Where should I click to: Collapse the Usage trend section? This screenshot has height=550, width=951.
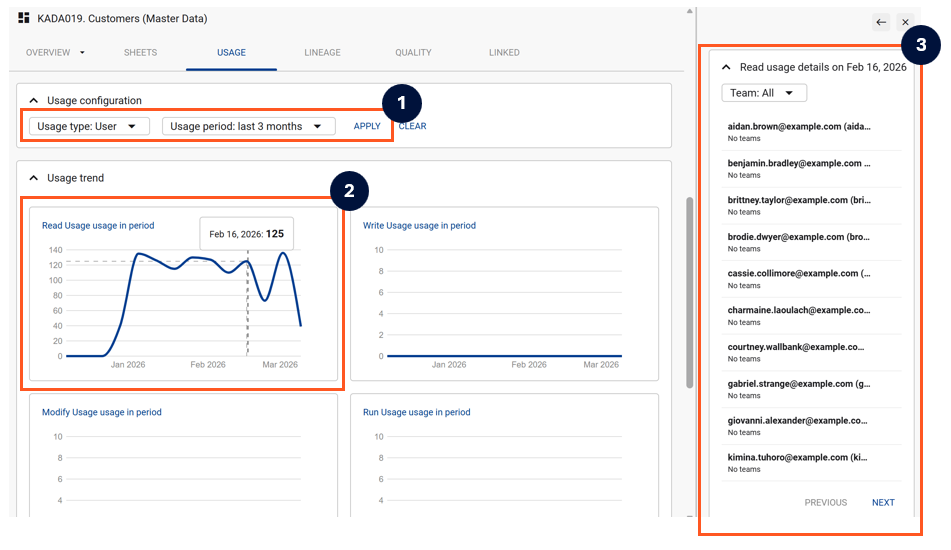coord(33,179)
